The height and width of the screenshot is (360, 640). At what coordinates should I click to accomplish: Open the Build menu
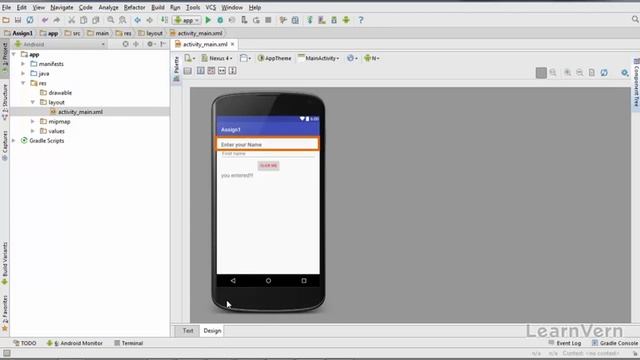[x=158, y=7]
